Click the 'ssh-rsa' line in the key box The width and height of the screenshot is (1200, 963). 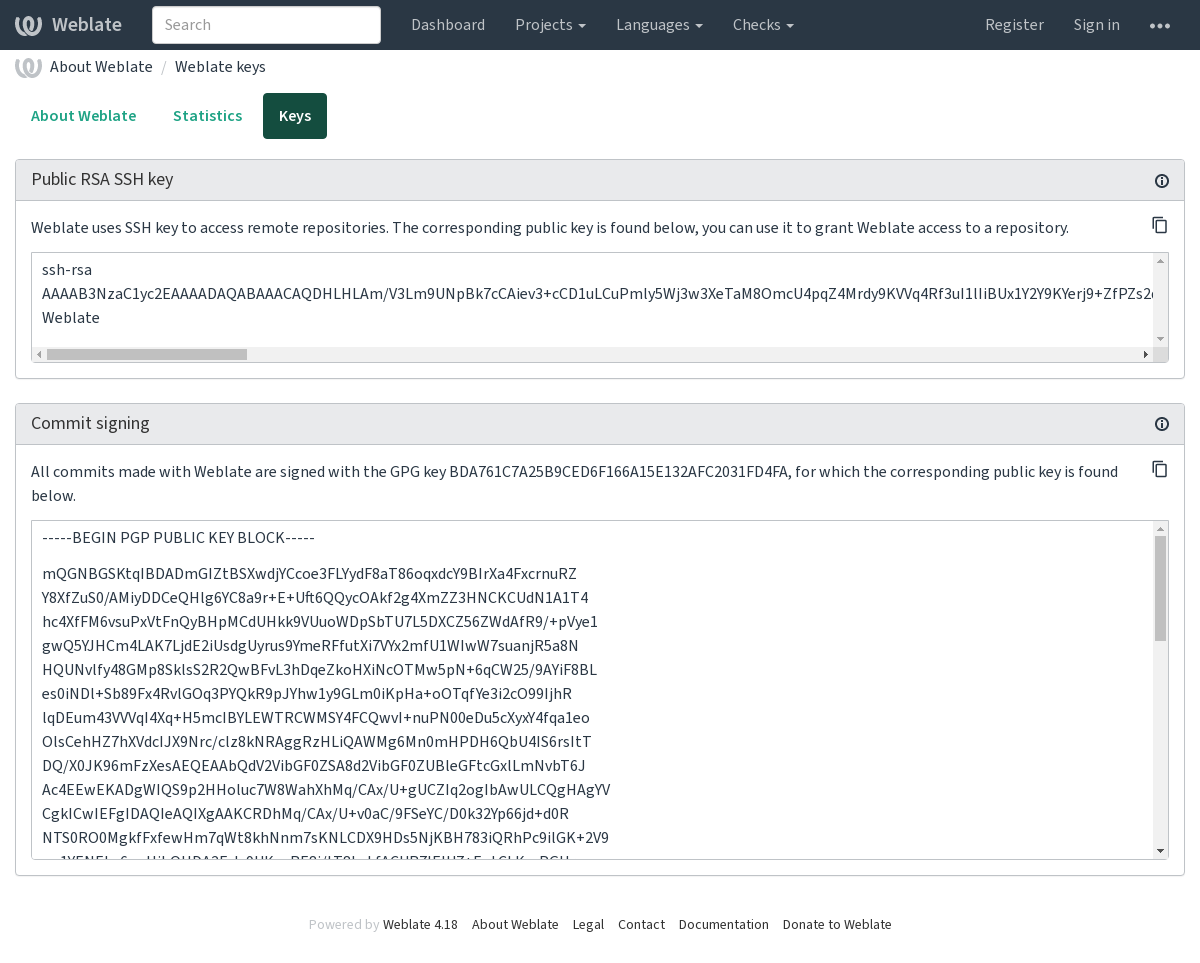click(67, 270)
